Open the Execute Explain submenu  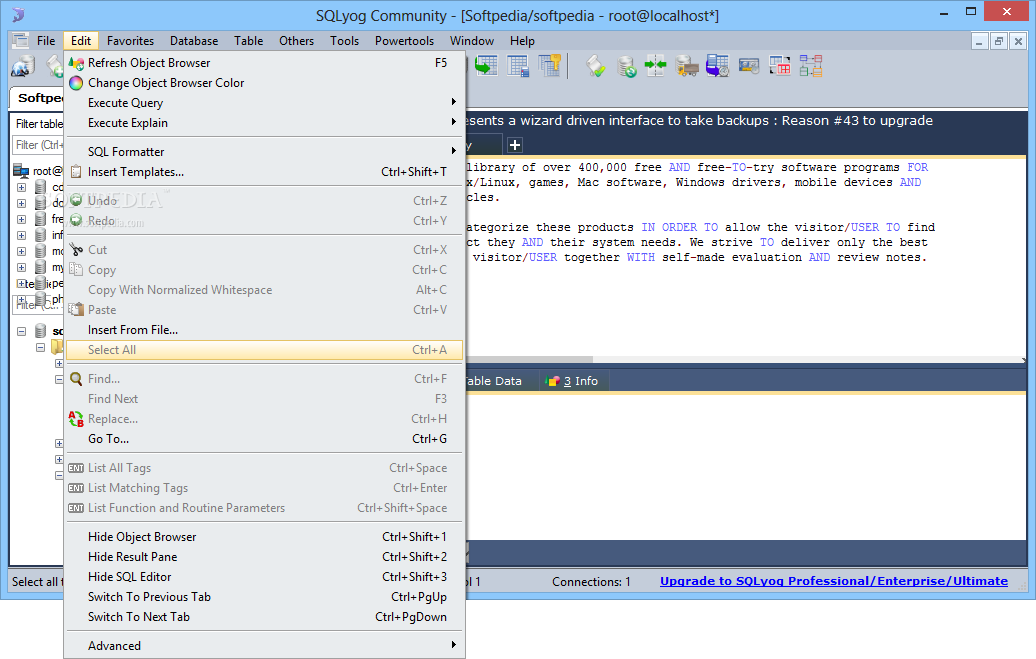pyautogui.click(x=264, y=123)
